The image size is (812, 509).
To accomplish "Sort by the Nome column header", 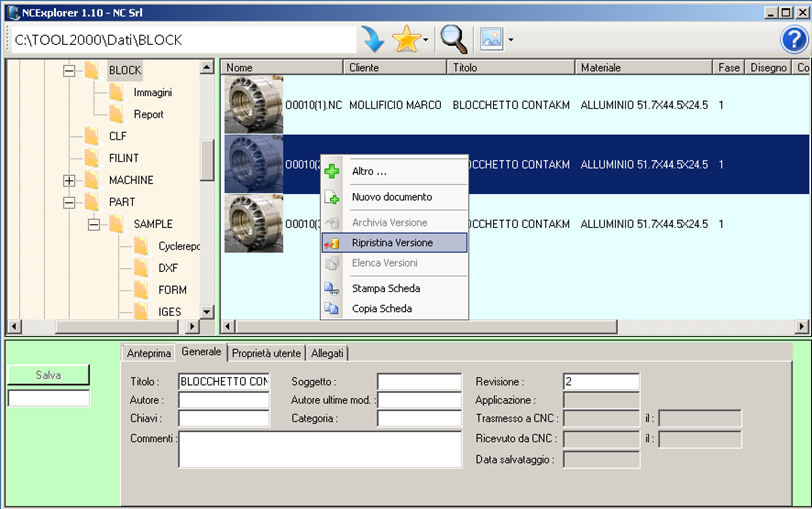I will click(x=282, y=67).
